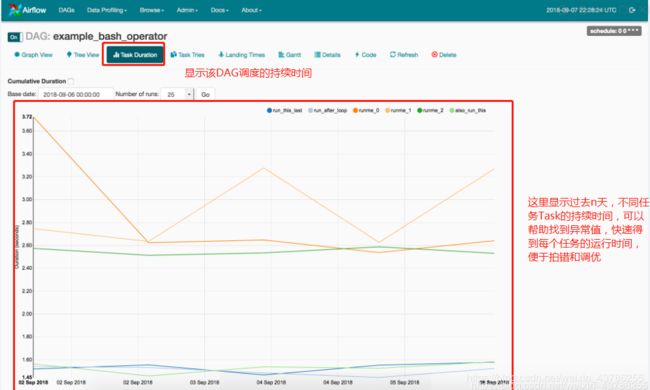Toggle the DAG On switch
Image resolution: width=650 pixels, height=390 pixels.
[x=15, y=37]
